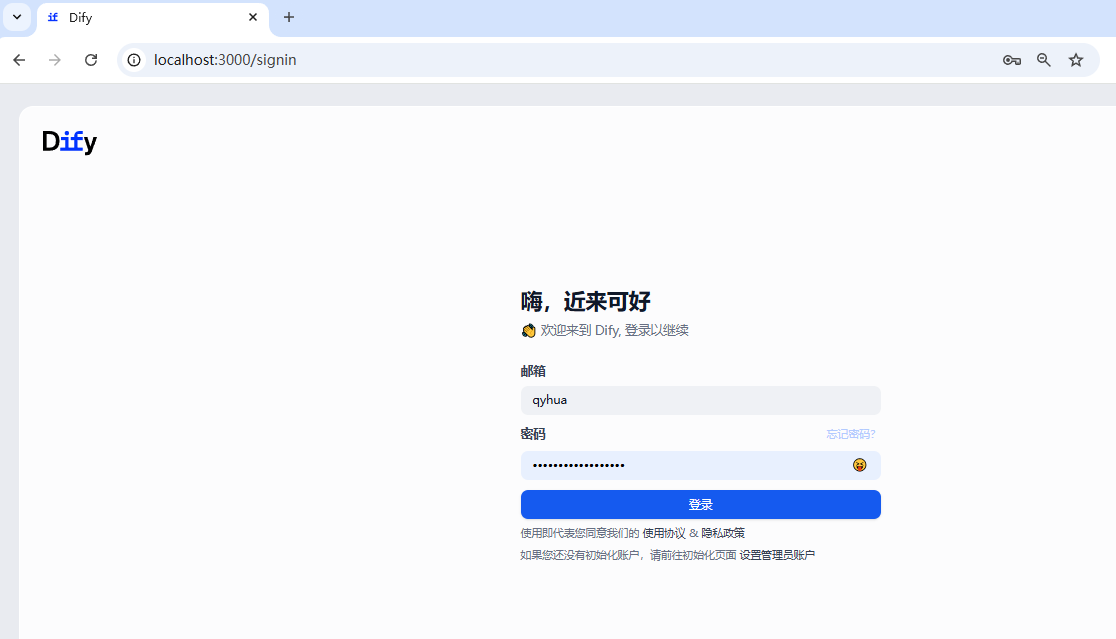Viewport: 1116px width, 639px height.
Task: Open the zoom magnifier icon
Action: (x=1043, y=60)
